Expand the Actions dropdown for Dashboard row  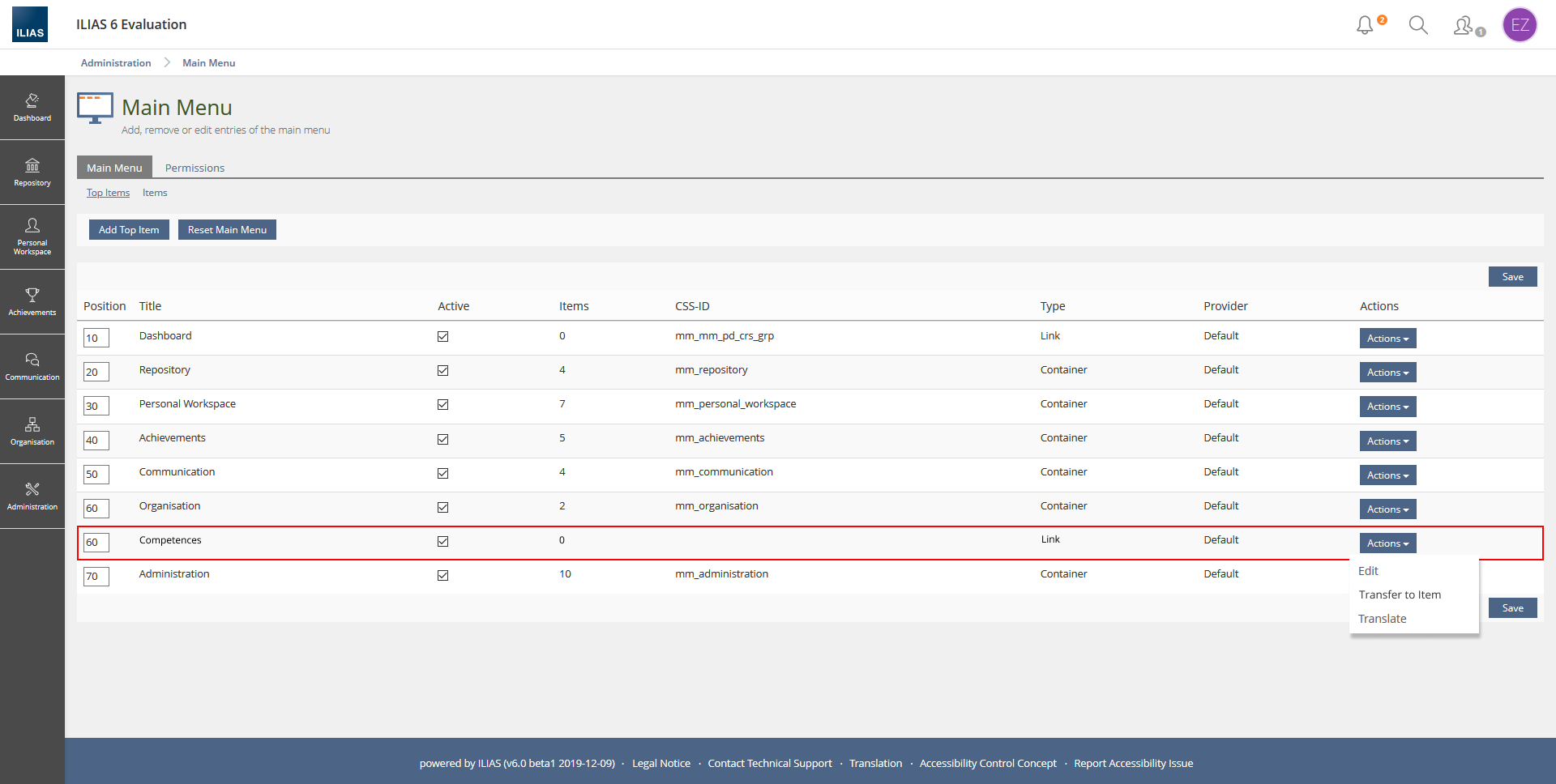[x=1387, y=339]
